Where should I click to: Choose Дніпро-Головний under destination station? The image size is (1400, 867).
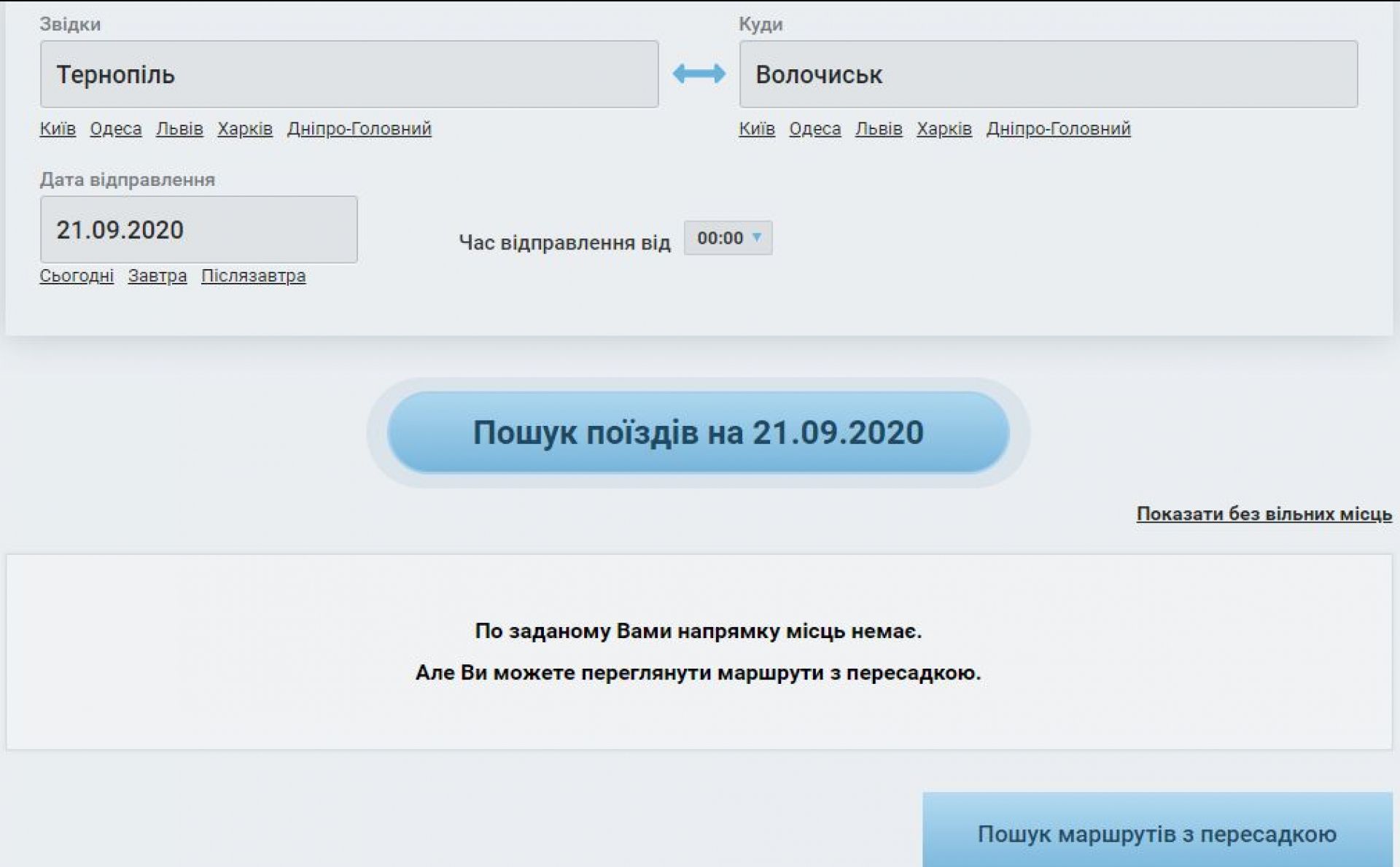pyautogui.click(x=1058, y=128)
